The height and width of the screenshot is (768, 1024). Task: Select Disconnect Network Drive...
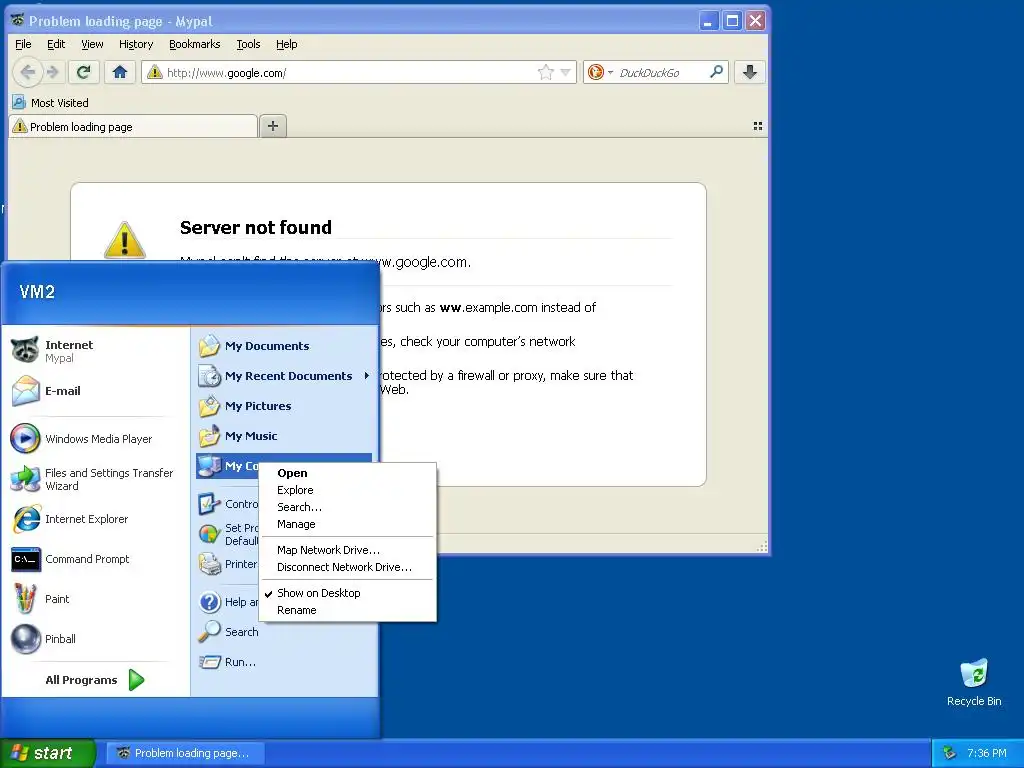click(x=347, y=567)
